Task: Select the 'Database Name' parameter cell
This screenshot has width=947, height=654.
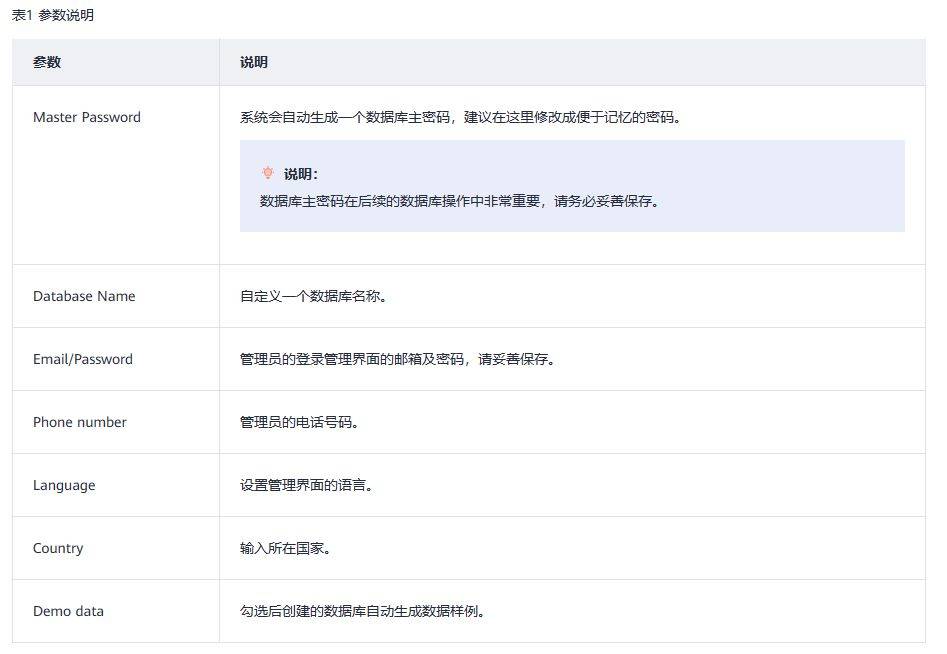Action: point(84,296)
